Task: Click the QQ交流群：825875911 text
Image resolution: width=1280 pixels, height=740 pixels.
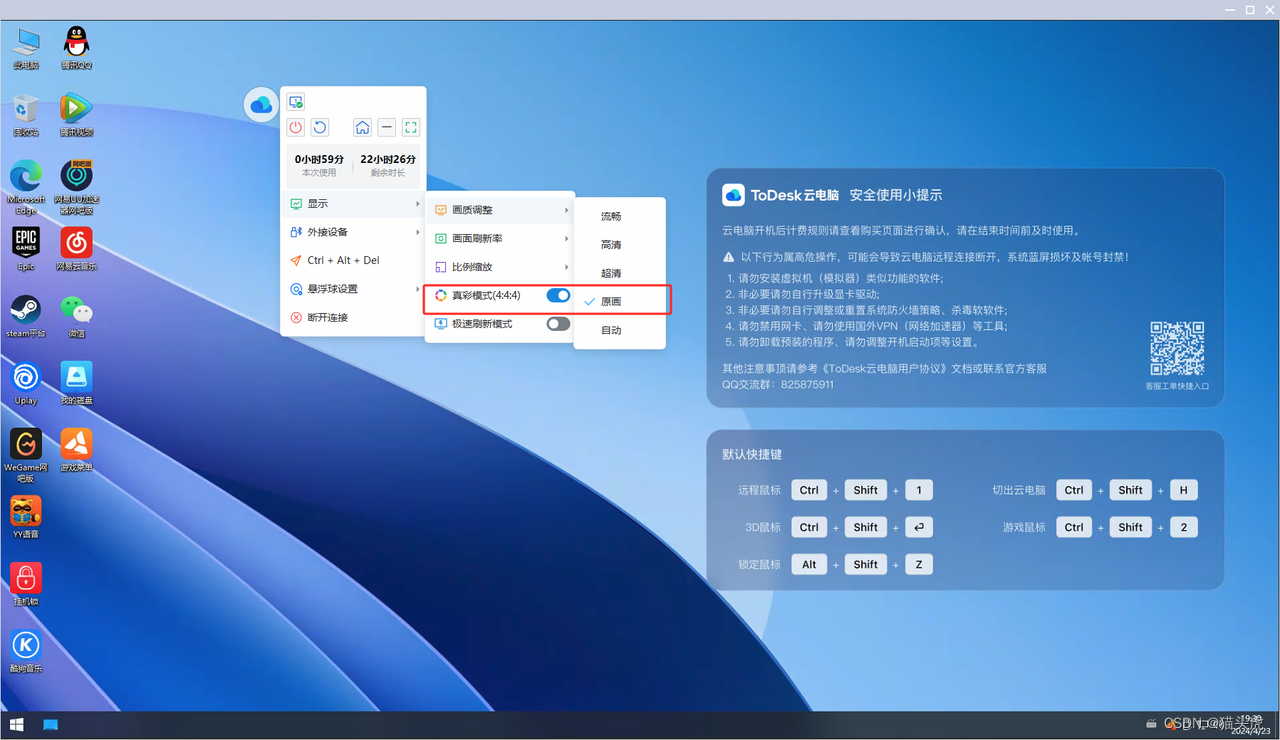Action: (x=778, y=384)
